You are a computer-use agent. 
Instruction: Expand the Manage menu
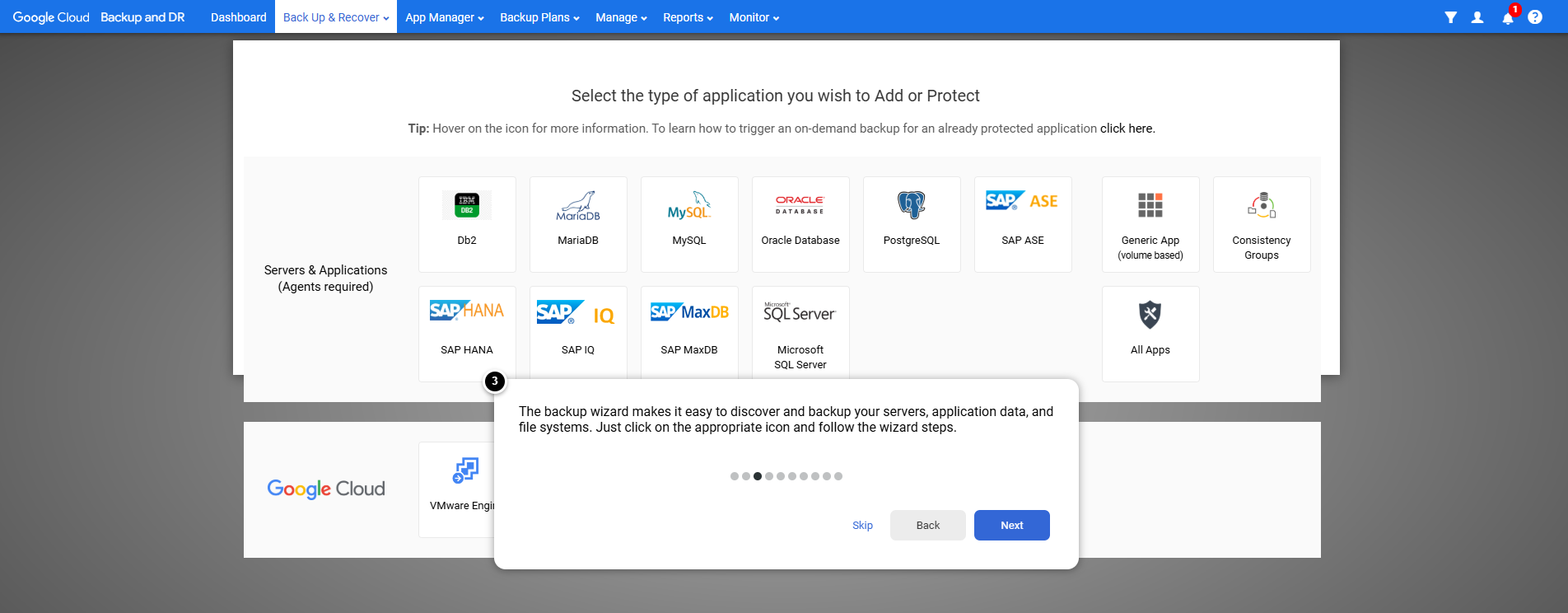click(x=622, y=17)
